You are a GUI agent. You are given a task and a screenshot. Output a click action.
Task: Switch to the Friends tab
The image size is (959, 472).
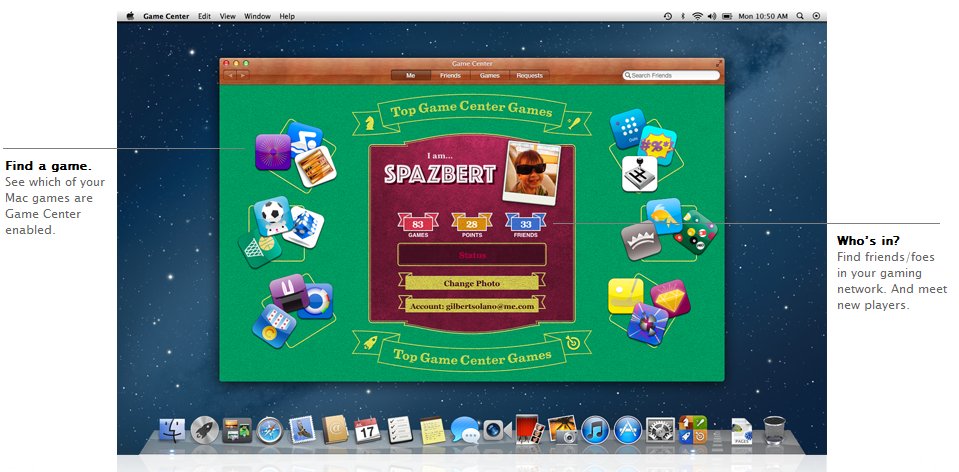[450, 75]
